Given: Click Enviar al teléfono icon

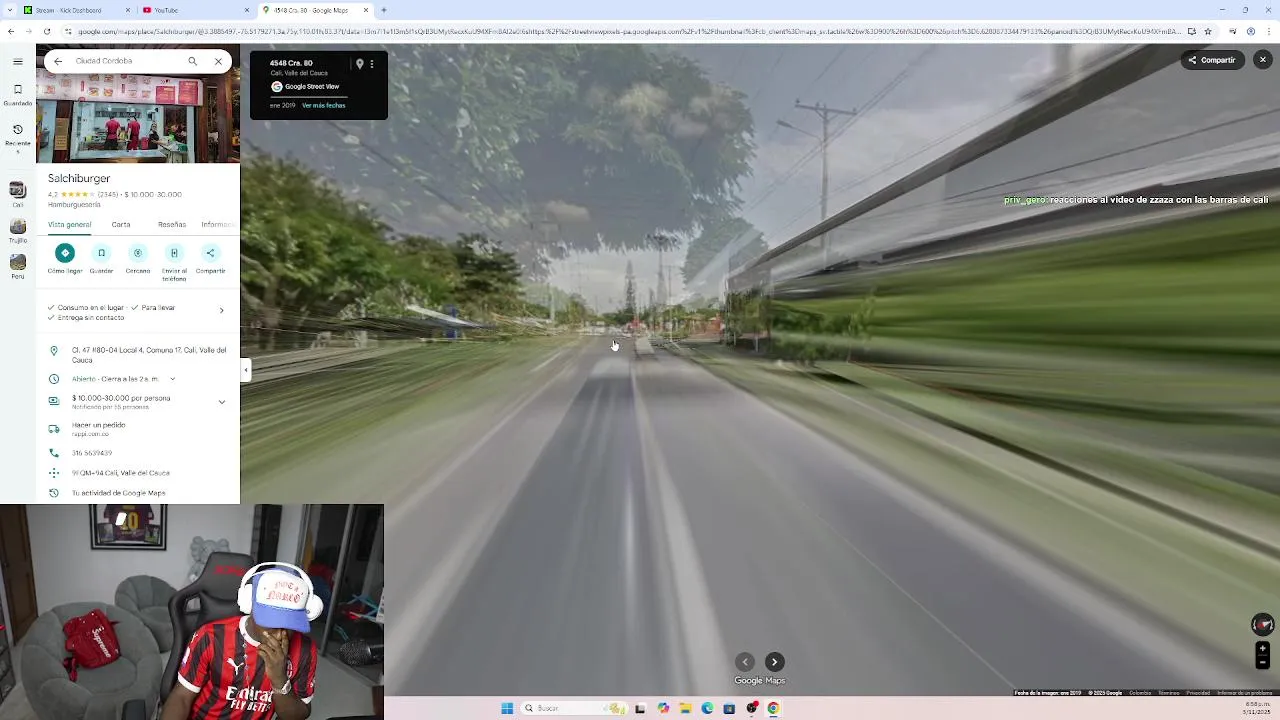Looking at the screenshot, I should [x=174, y=253].
